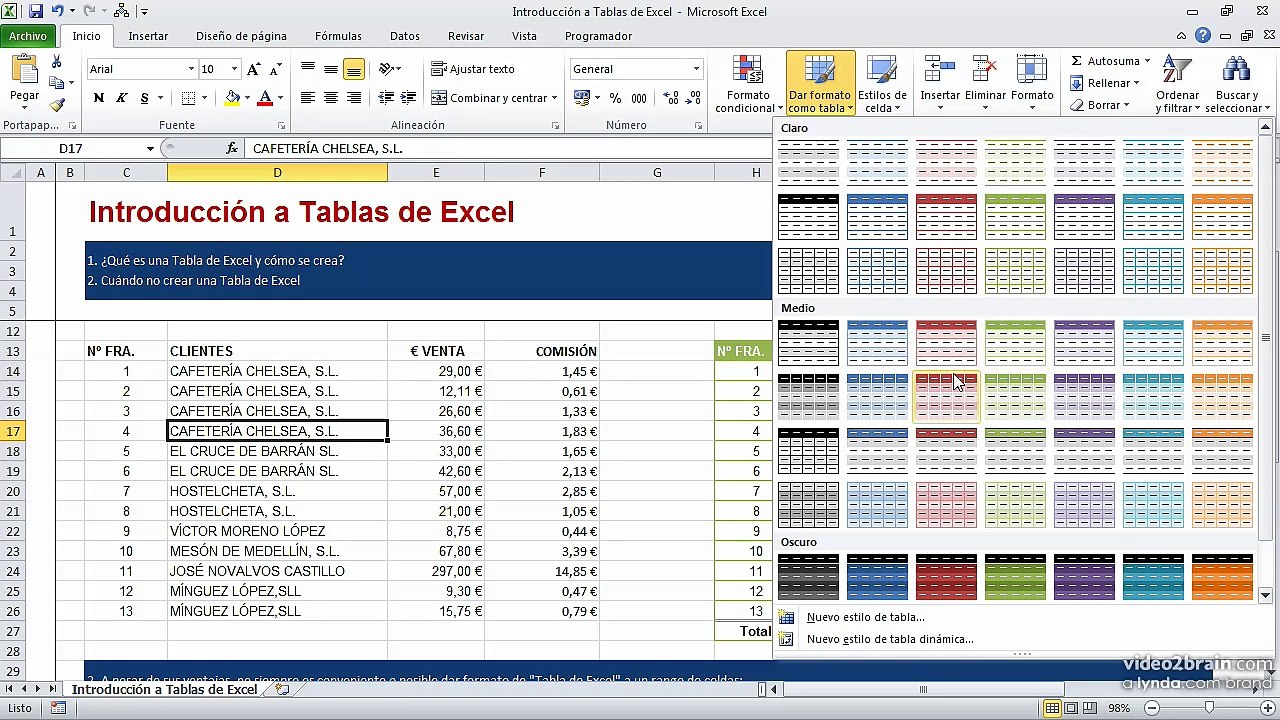Screen dimensions: 1280x720
Task: Minimize the ribbon with the caret icon
Action: click(x=1183, y=36)
